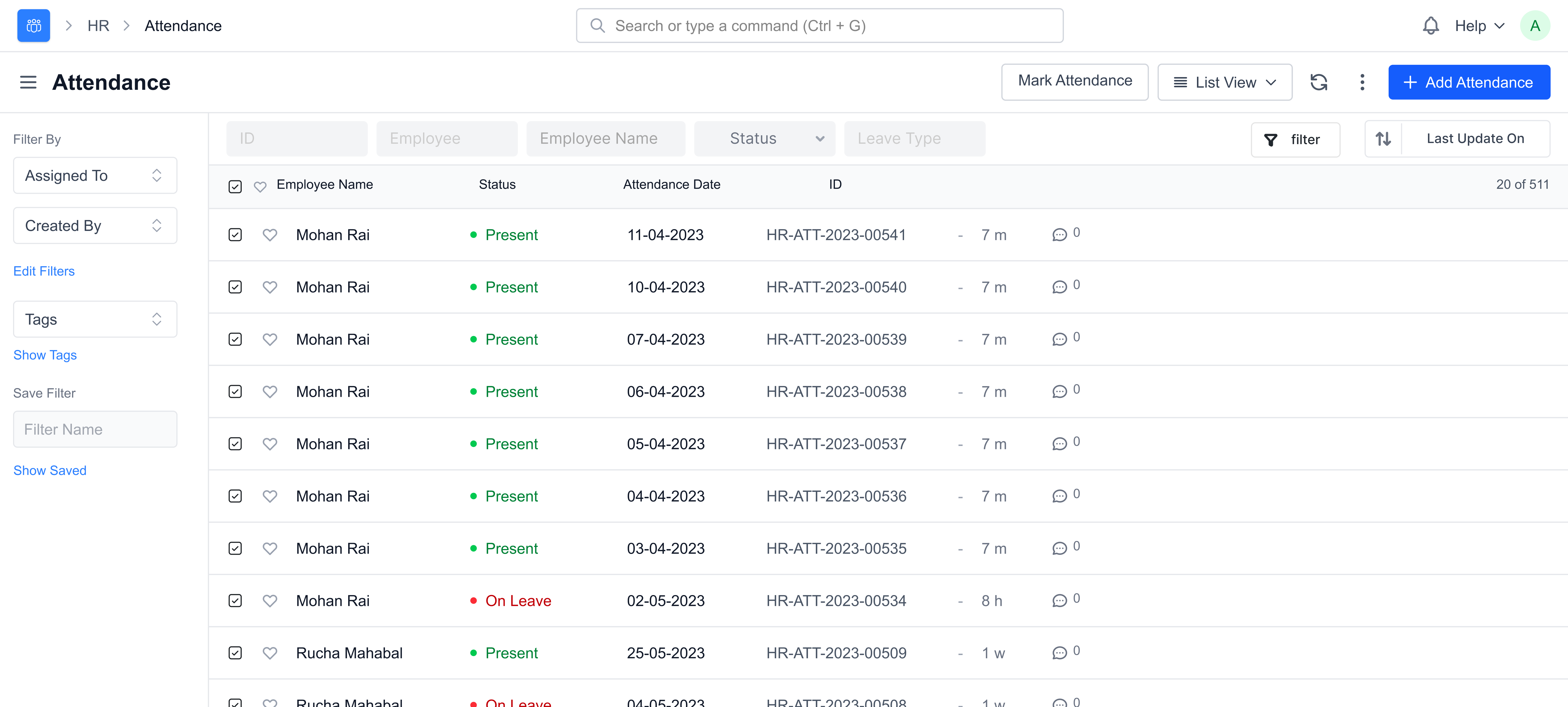Click the Mark Attendance button
Screen dimensions: 1568x707
1074,81
